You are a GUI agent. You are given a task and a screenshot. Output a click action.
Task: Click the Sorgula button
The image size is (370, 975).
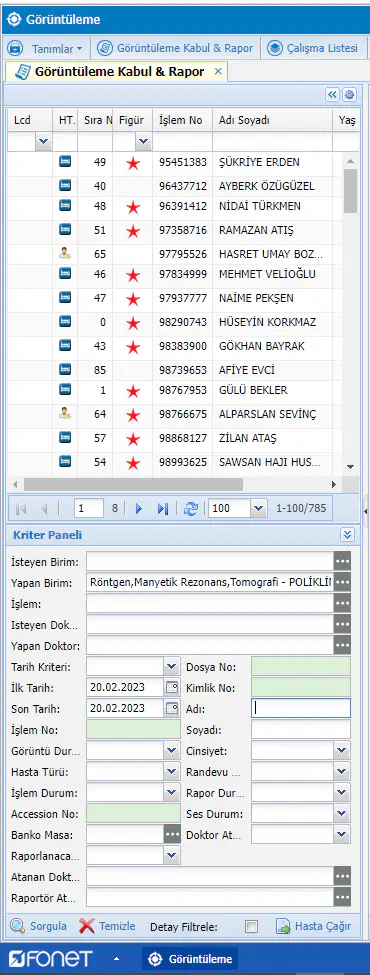point(39,926)
